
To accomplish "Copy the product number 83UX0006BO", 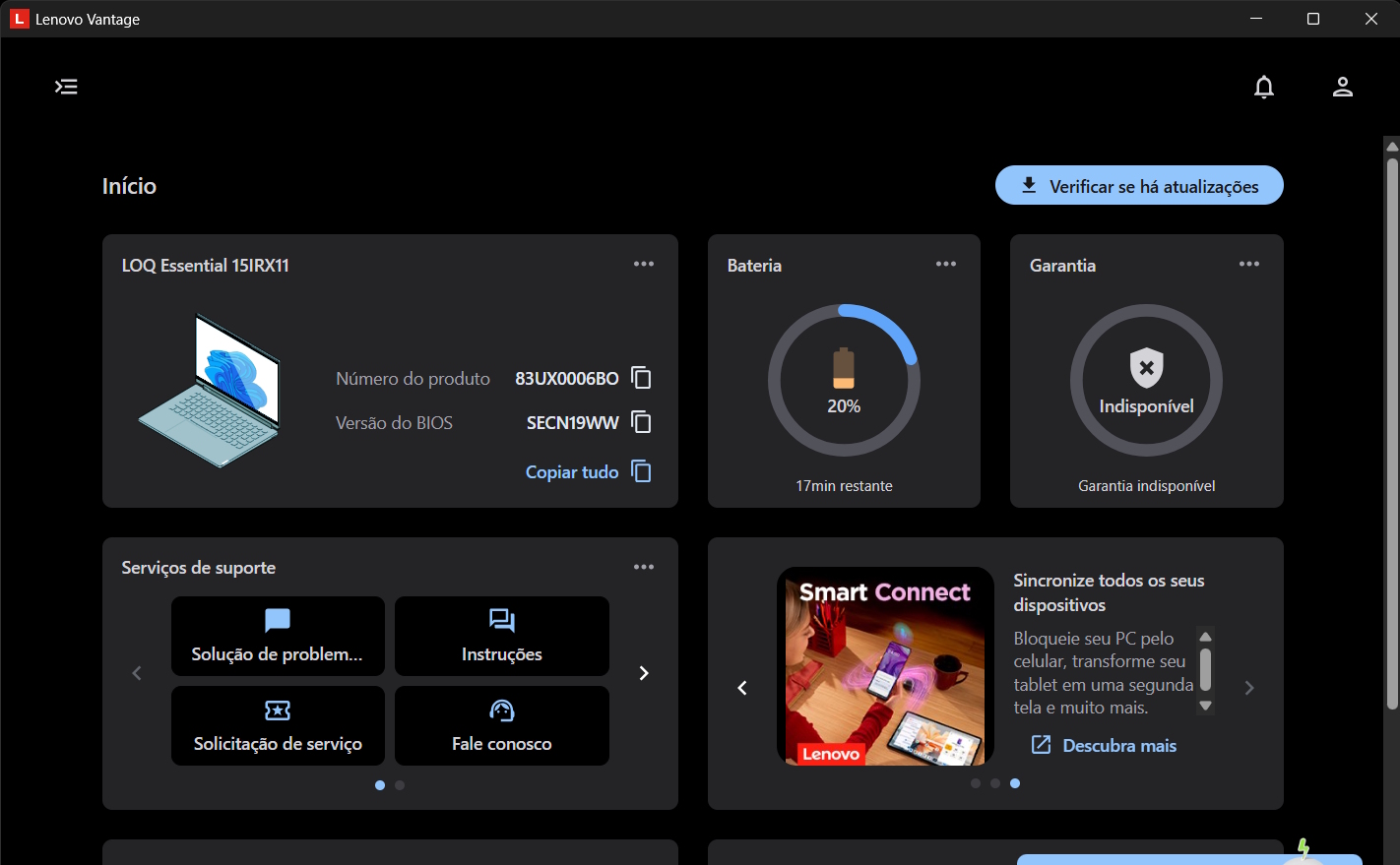I will click(641, 378).
